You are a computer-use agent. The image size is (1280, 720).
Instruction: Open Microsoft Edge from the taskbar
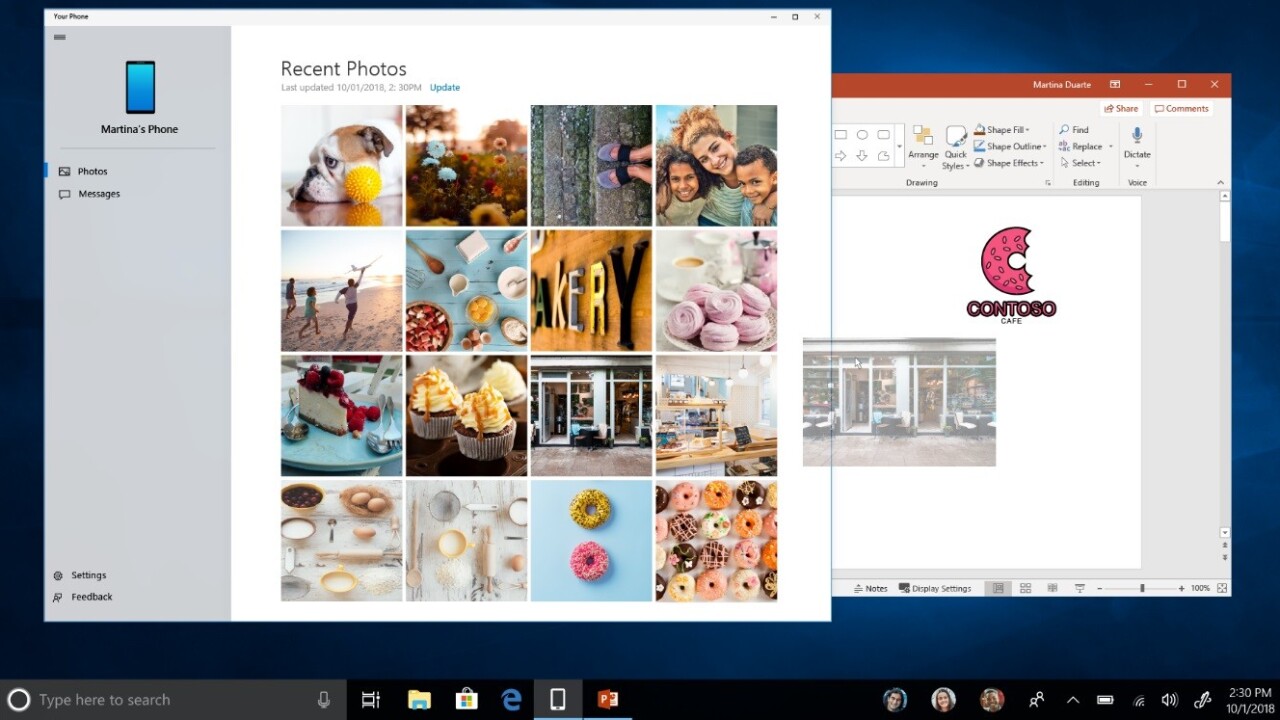pyautogui.click(x=512, y=699)
